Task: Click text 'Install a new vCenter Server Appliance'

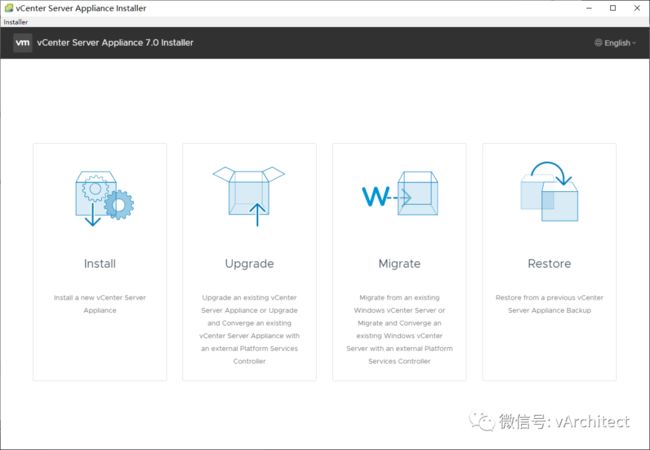Action: [100, 304]
